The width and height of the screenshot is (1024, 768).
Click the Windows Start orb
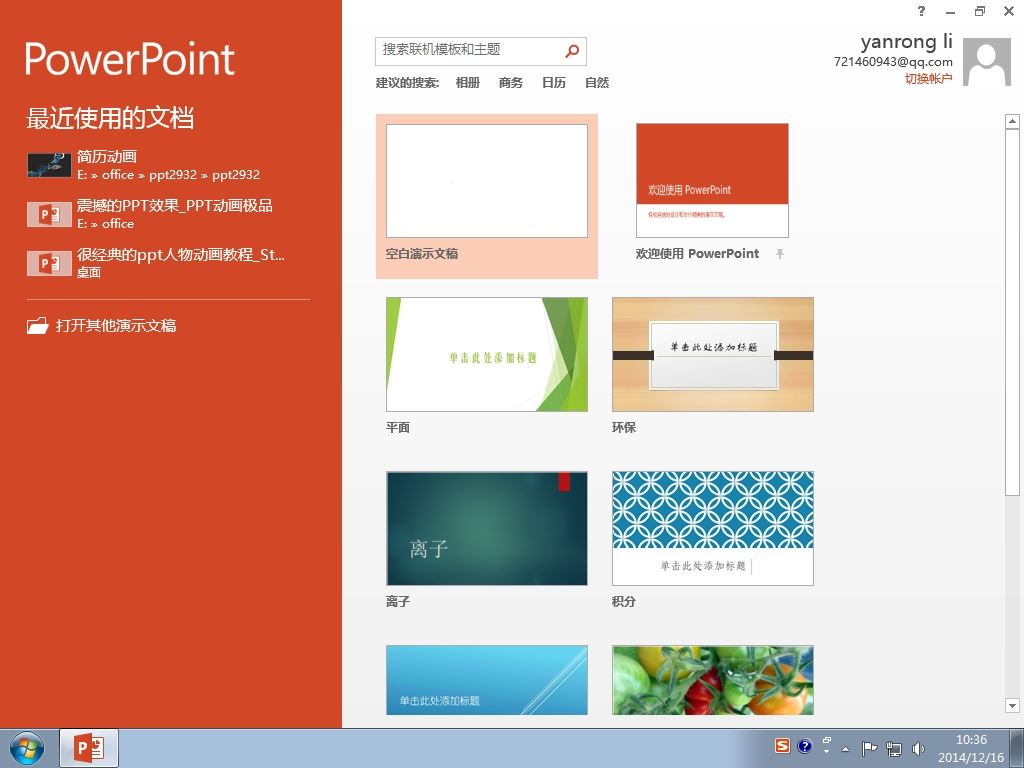click(x=27, y=748)
